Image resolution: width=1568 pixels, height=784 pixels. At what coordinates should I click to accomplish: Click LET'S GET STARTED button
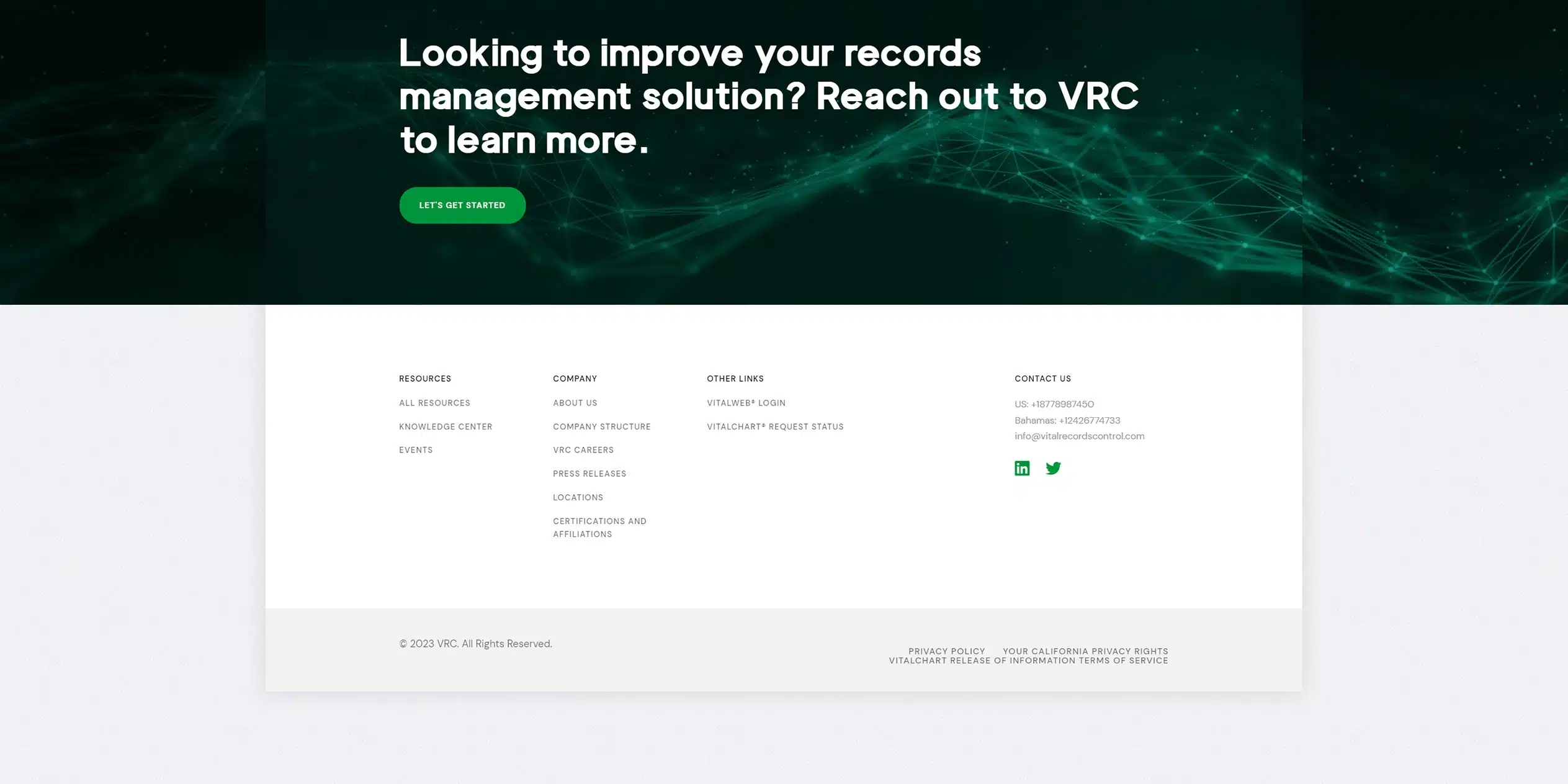462,205
